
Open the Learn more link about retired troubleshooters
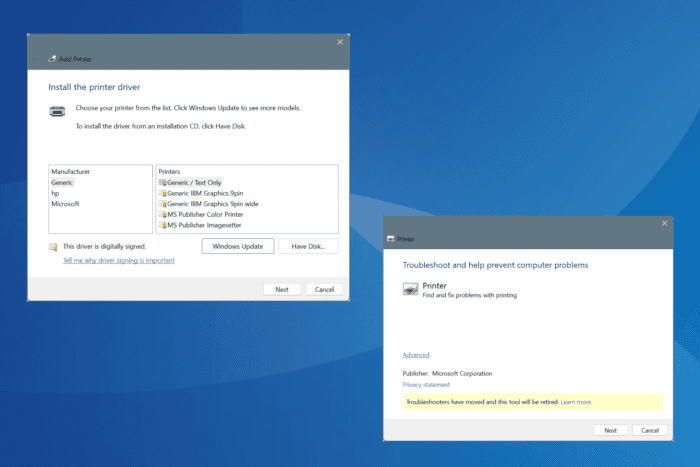click(576, 402)
